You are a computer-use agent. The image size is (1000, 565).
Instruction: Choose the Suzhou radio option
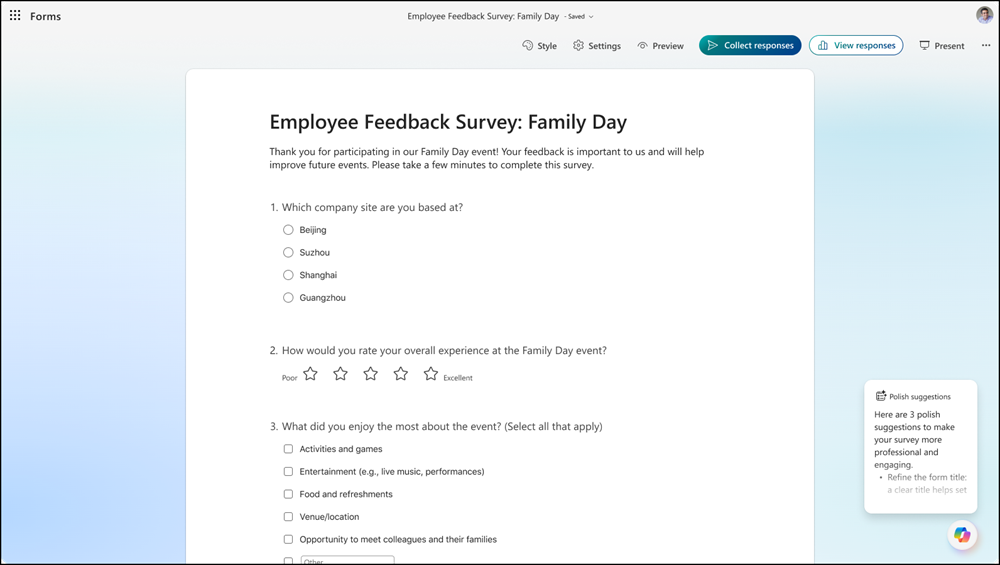pos(288,253)
